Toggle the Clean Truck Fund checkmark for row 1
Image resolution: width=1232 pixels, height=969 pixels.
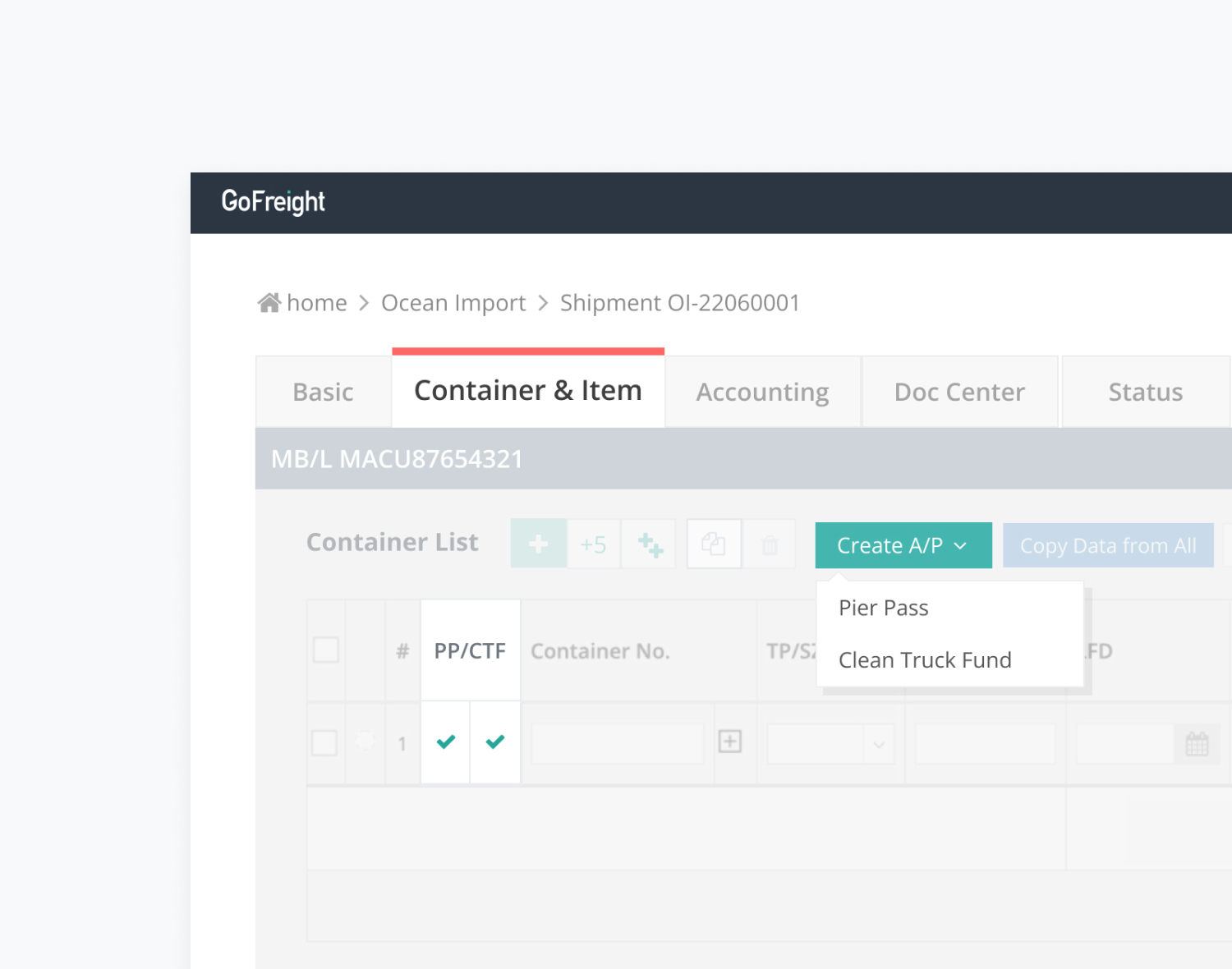pyautogui.click(x=495, y=742)
